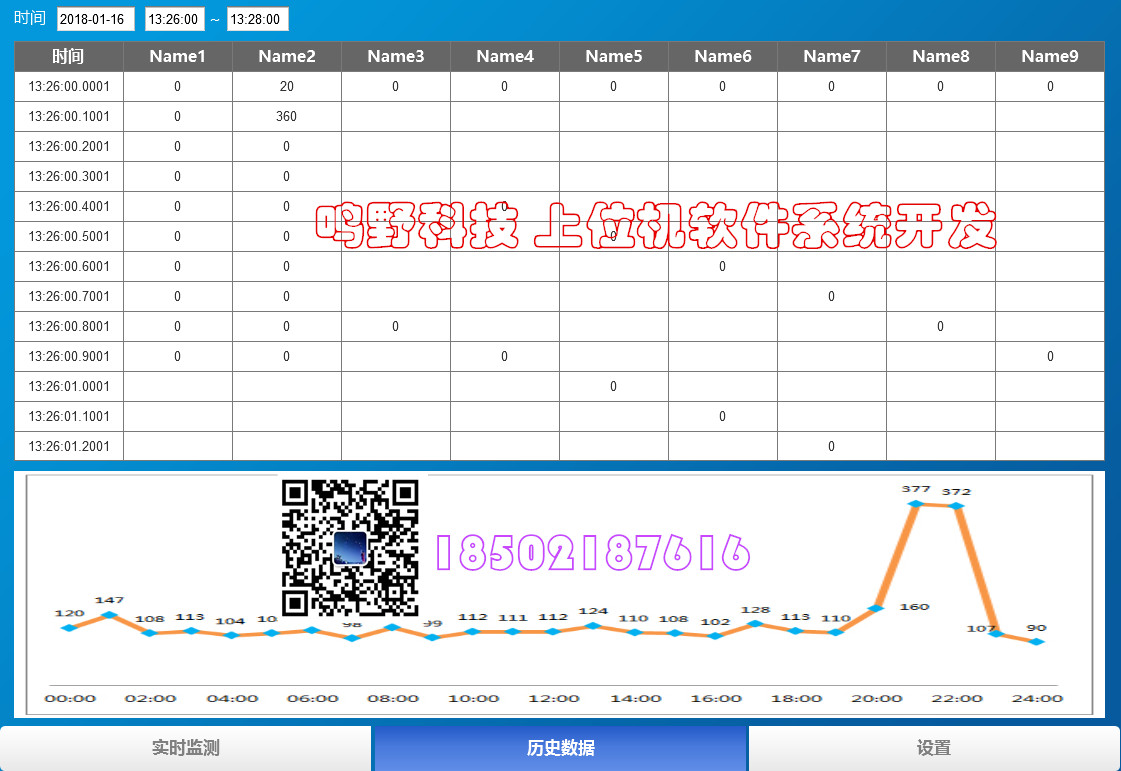Image resolution: width=1121 pixels, height=771 pixels.
Task: Select the Name8 column header
Action: pos(941,57)
